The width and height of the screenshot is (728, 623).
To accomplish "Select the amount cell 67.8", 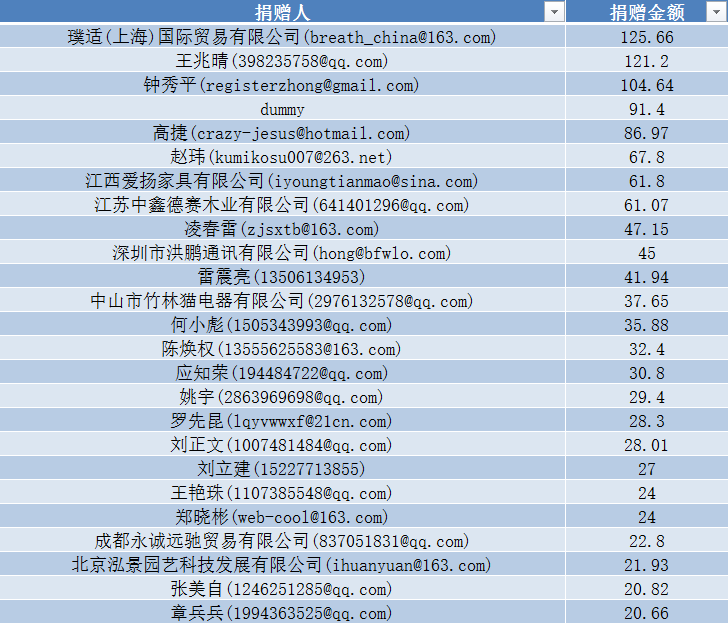I will point(647,156).
